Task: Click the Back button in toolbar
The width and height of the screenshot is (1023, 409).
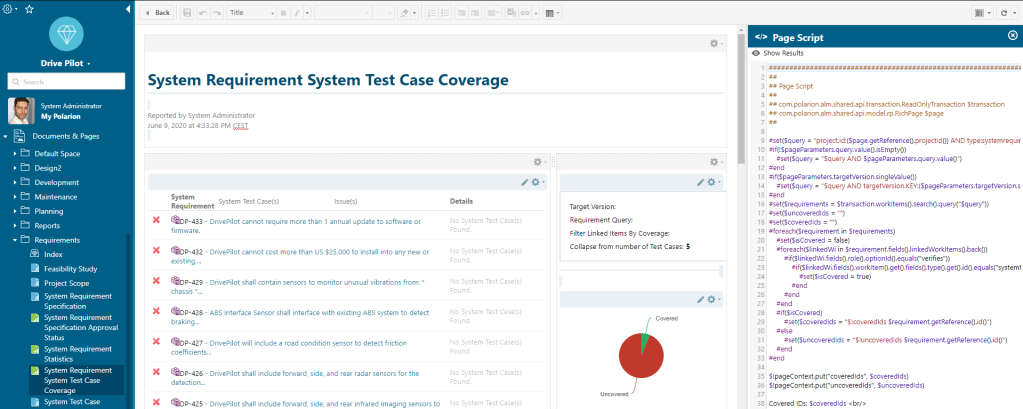Action: 158,13
